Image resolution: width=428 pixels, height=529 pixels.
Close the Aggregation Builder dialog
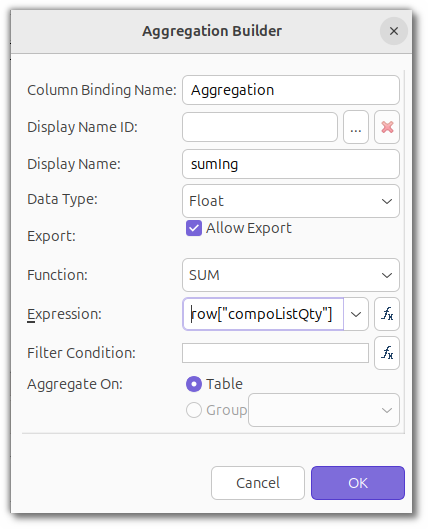[x=394, y=31]
